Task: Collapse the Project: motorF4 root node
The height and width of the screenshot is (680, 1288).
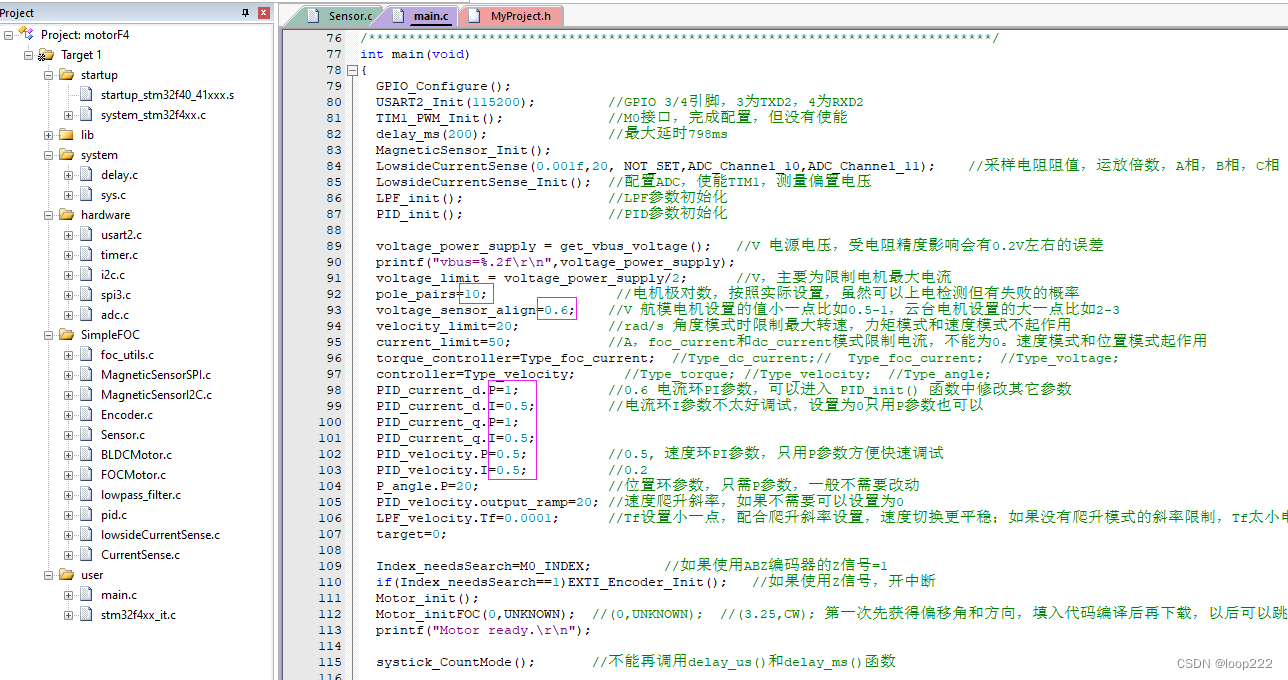Action: 9,35
